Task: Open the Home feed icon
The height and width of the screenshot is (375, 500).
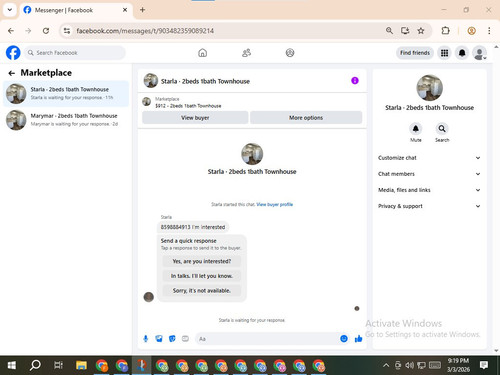Action: coord(202,53)
